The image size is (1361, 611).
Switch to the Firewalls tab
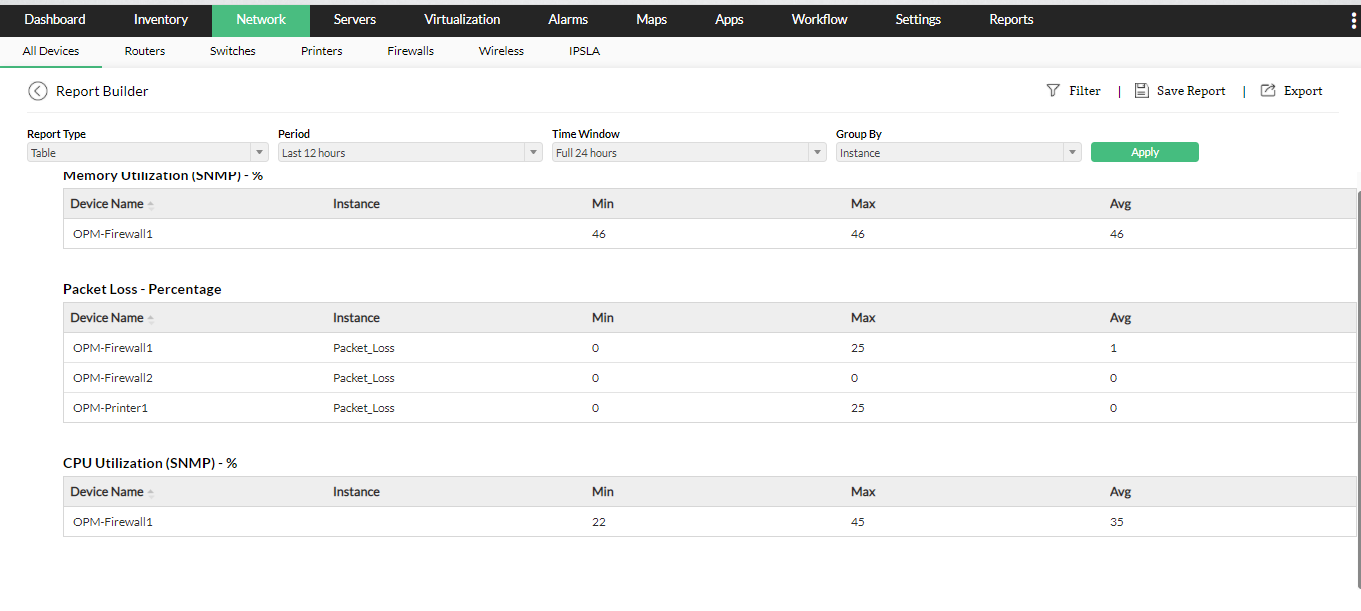410,51
